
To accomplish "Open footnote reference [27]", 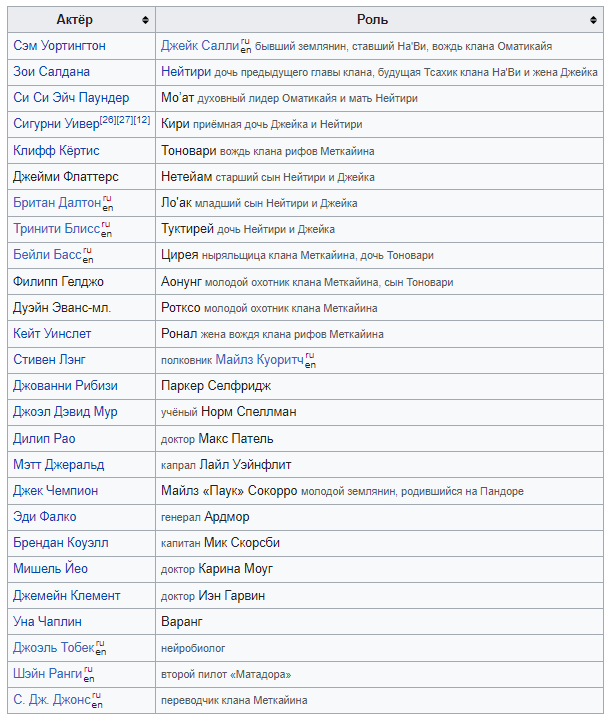I will pos(125,120).
